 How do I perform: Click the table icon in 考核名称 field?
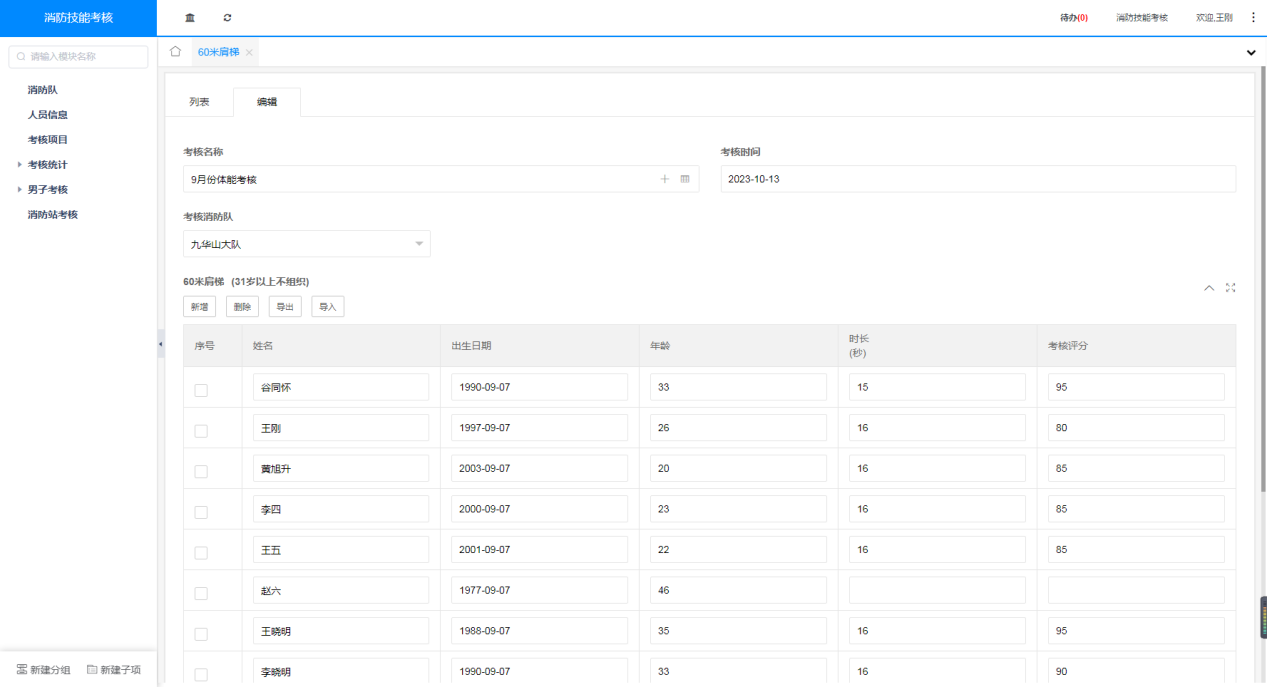(685, 179)
